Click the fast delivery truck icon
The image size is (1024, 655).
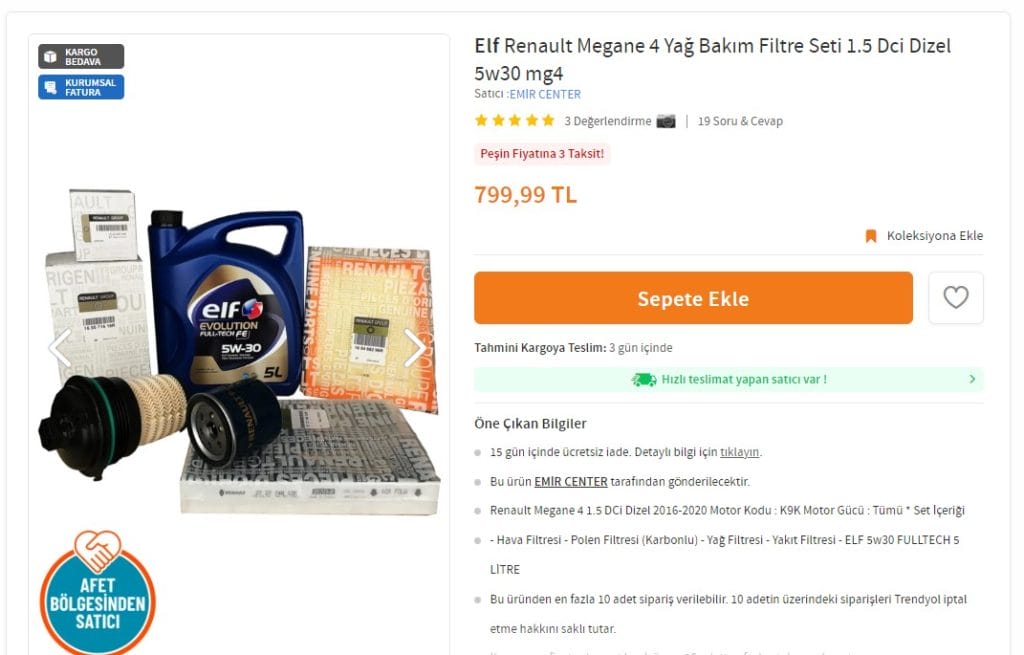pyautogui.click(x=644, y=379)
